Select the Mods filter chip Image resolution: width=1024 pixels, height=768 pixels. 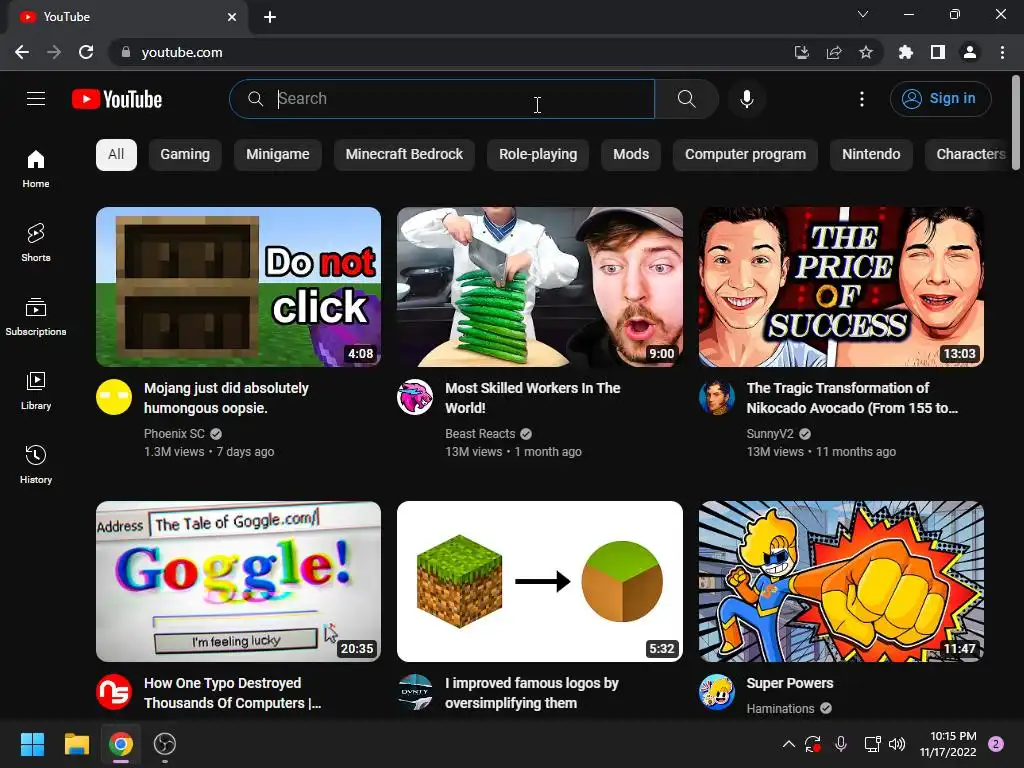click(631, 155)
